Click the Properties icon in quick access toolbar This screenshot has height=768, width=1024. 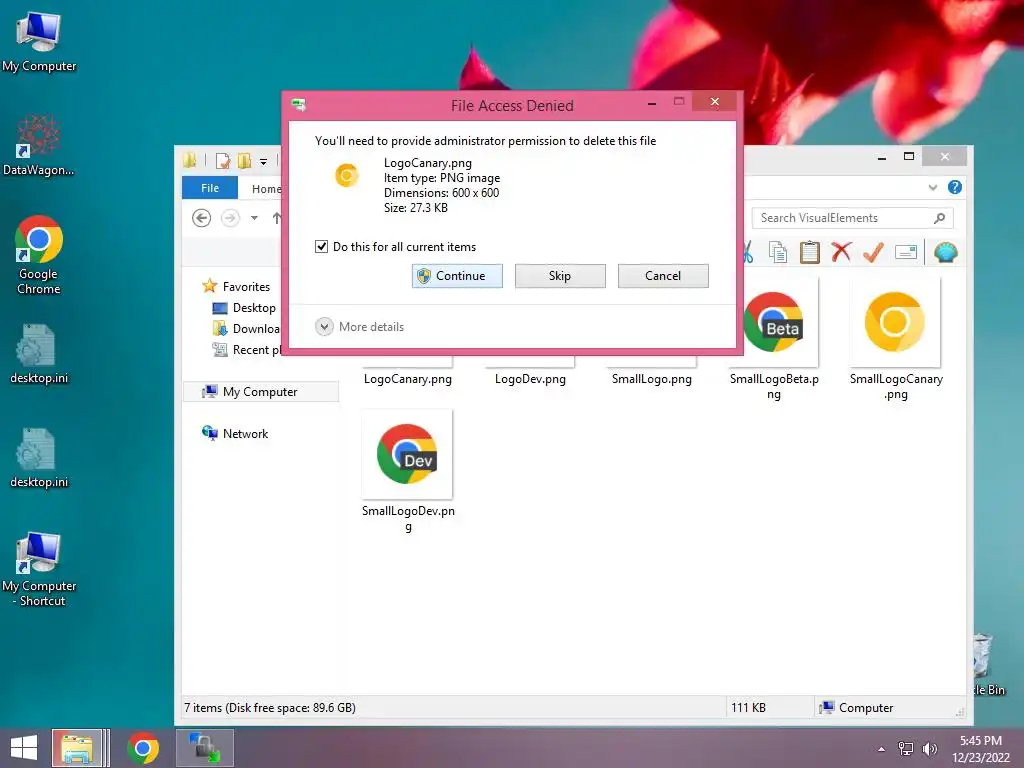pyautogui.click(x=223, y=161)
